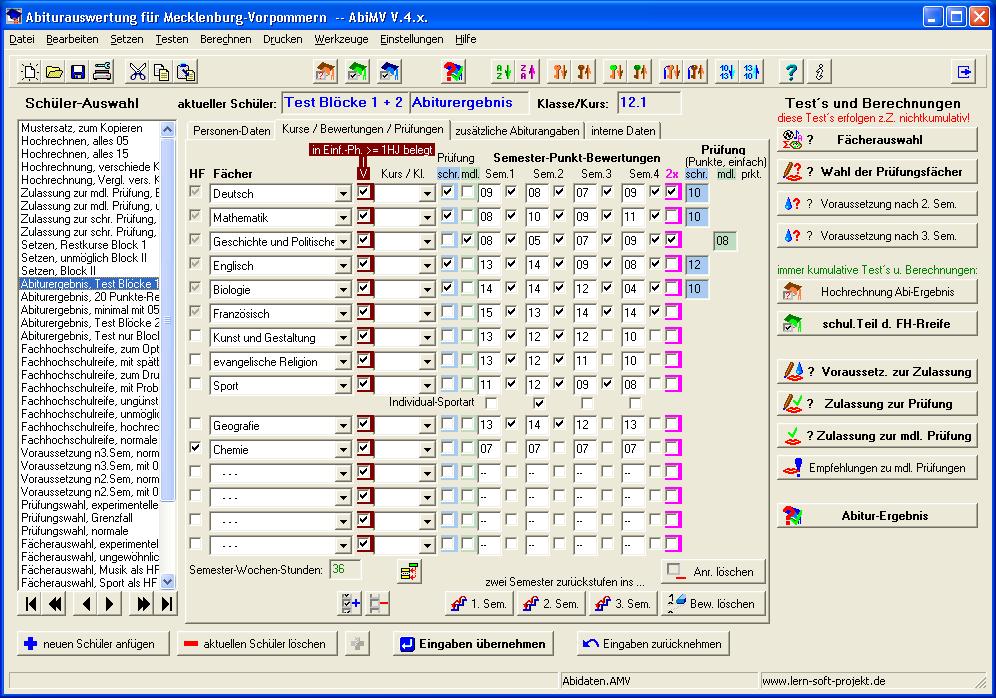
Task: Expand the Sport subject dropdown
Action: coord(343,386)
